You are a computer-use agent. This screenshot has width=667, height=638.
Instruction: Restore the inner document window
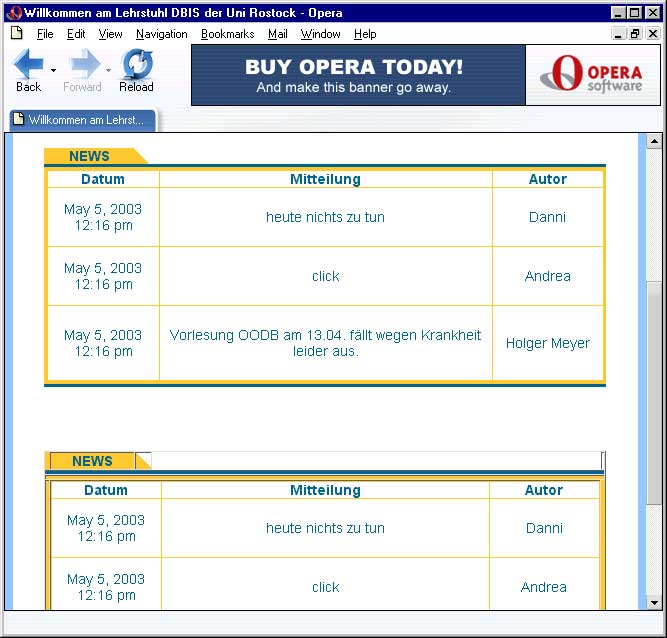[634, 34]
